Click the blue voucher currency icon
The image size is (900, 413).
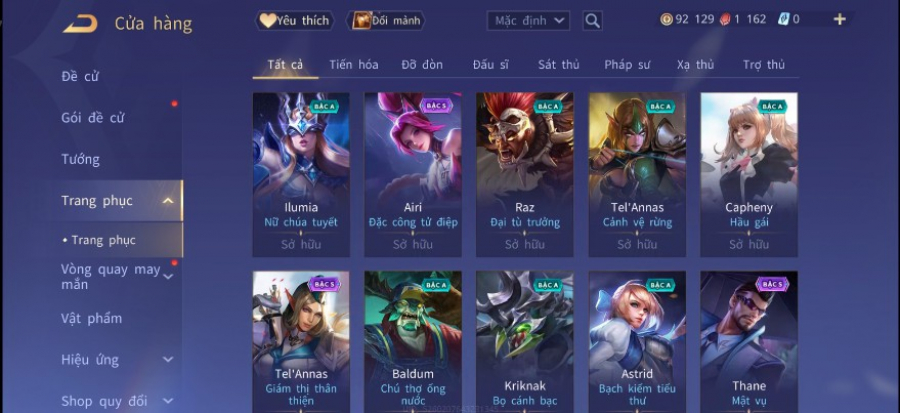(x=783, y=20)
